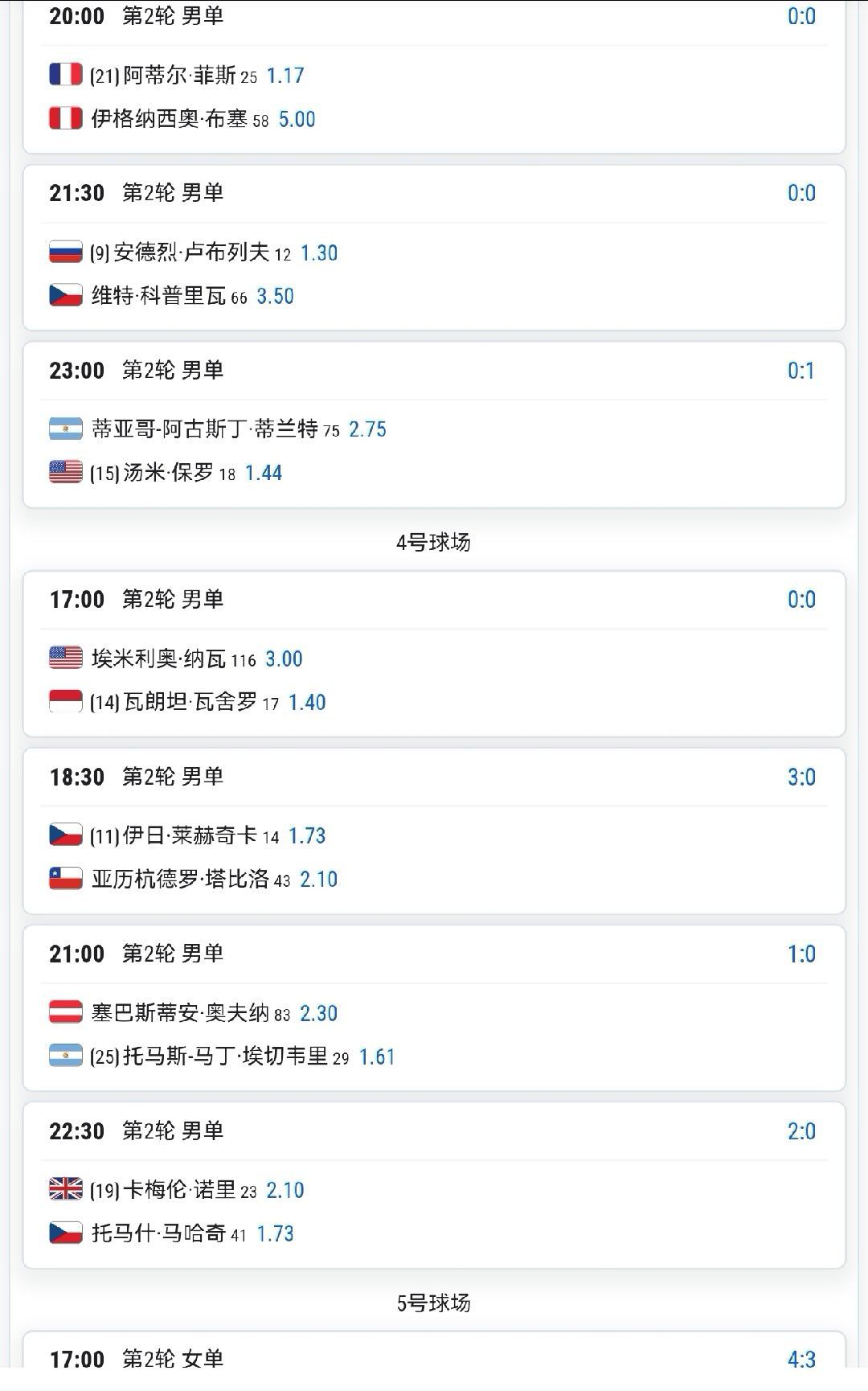Tap the Austria flag beside 塞巴斯蒂安·奥夫纳
This screenshot has width=868, height=1391.
pos(66,1012)
